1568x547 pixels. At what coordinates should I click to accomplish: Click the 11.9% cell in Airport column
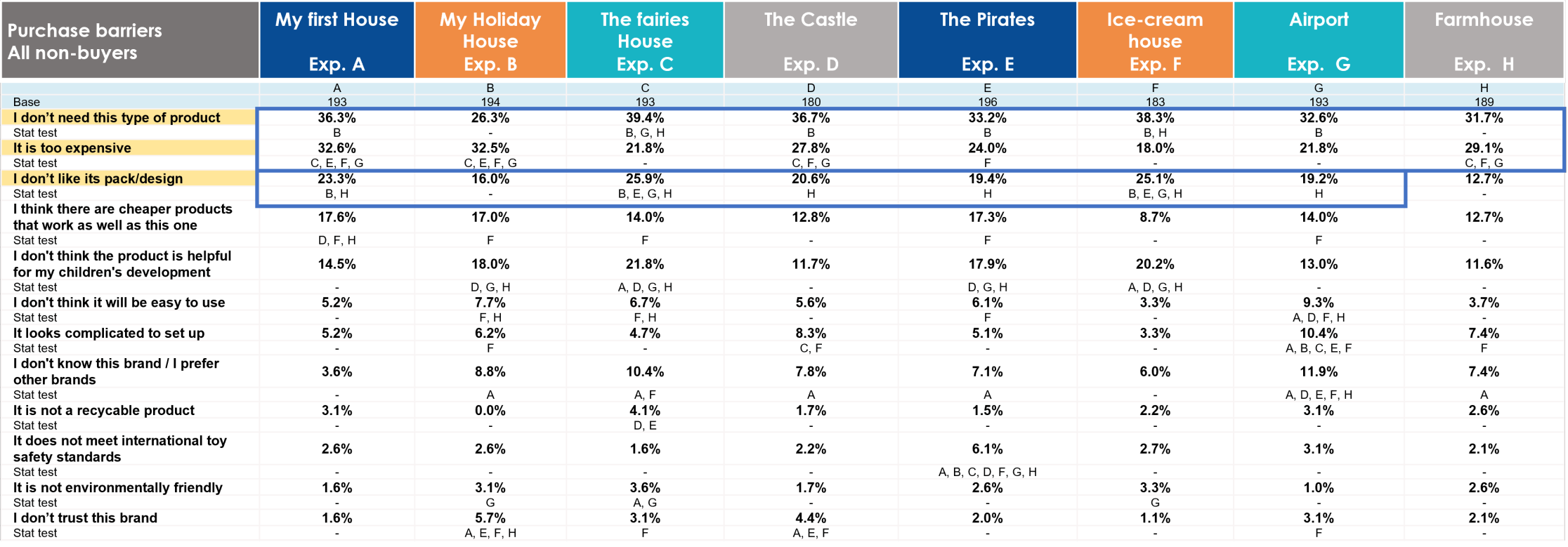1319,371
